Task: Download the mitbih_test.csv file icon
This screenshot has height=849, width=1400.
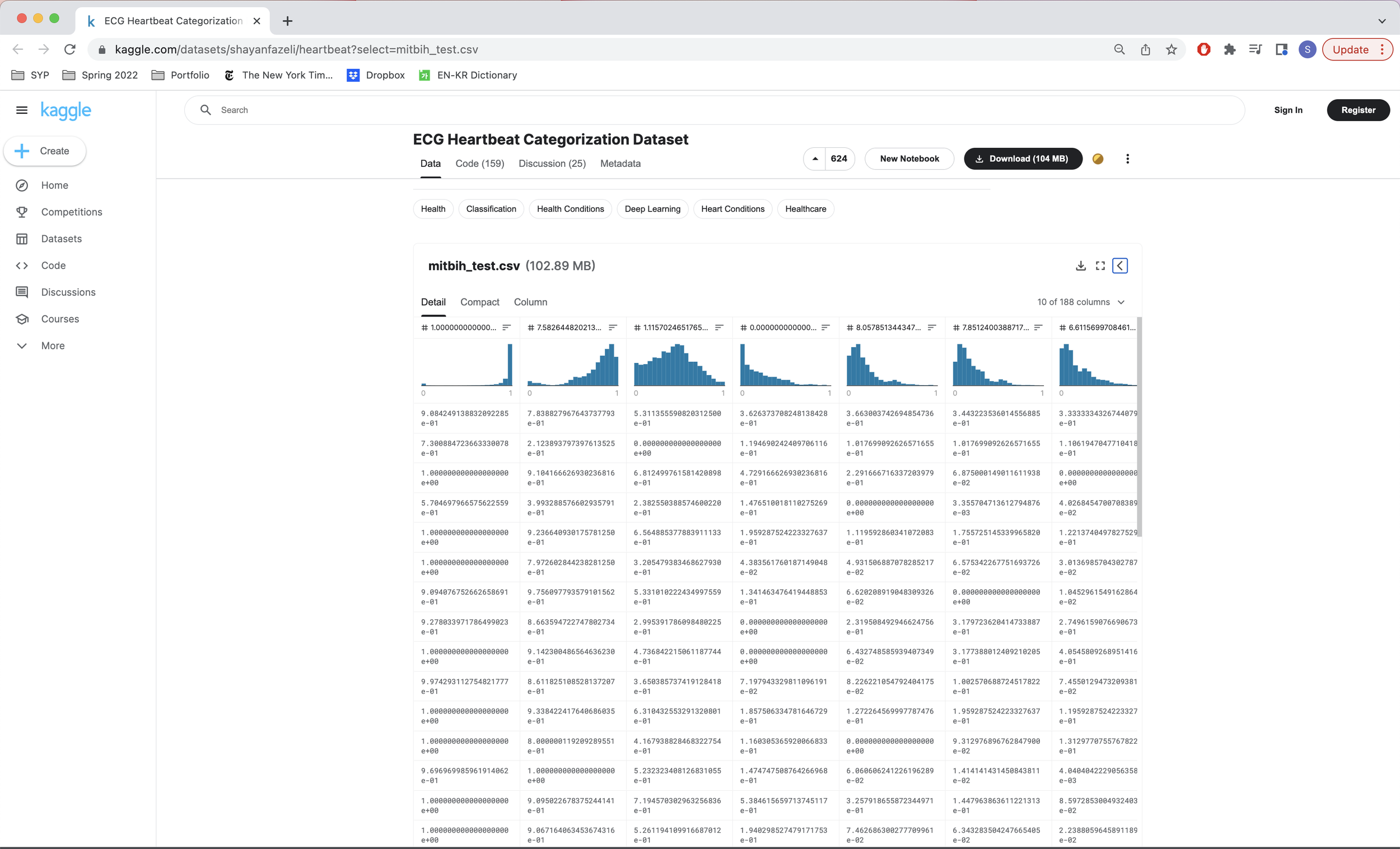Action: [1081, 265]
